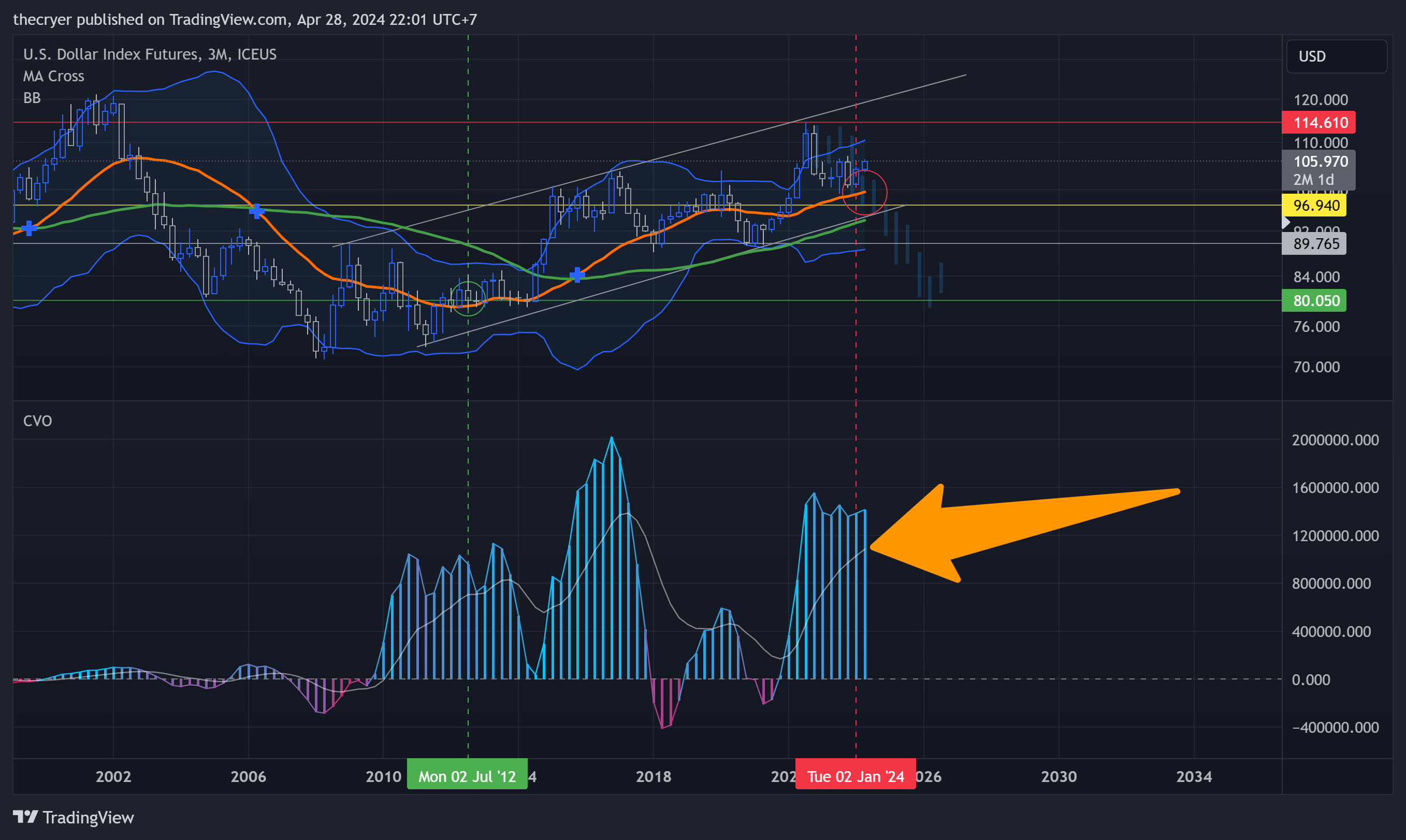Click the 110.000 price axis label

point(1321,142)
